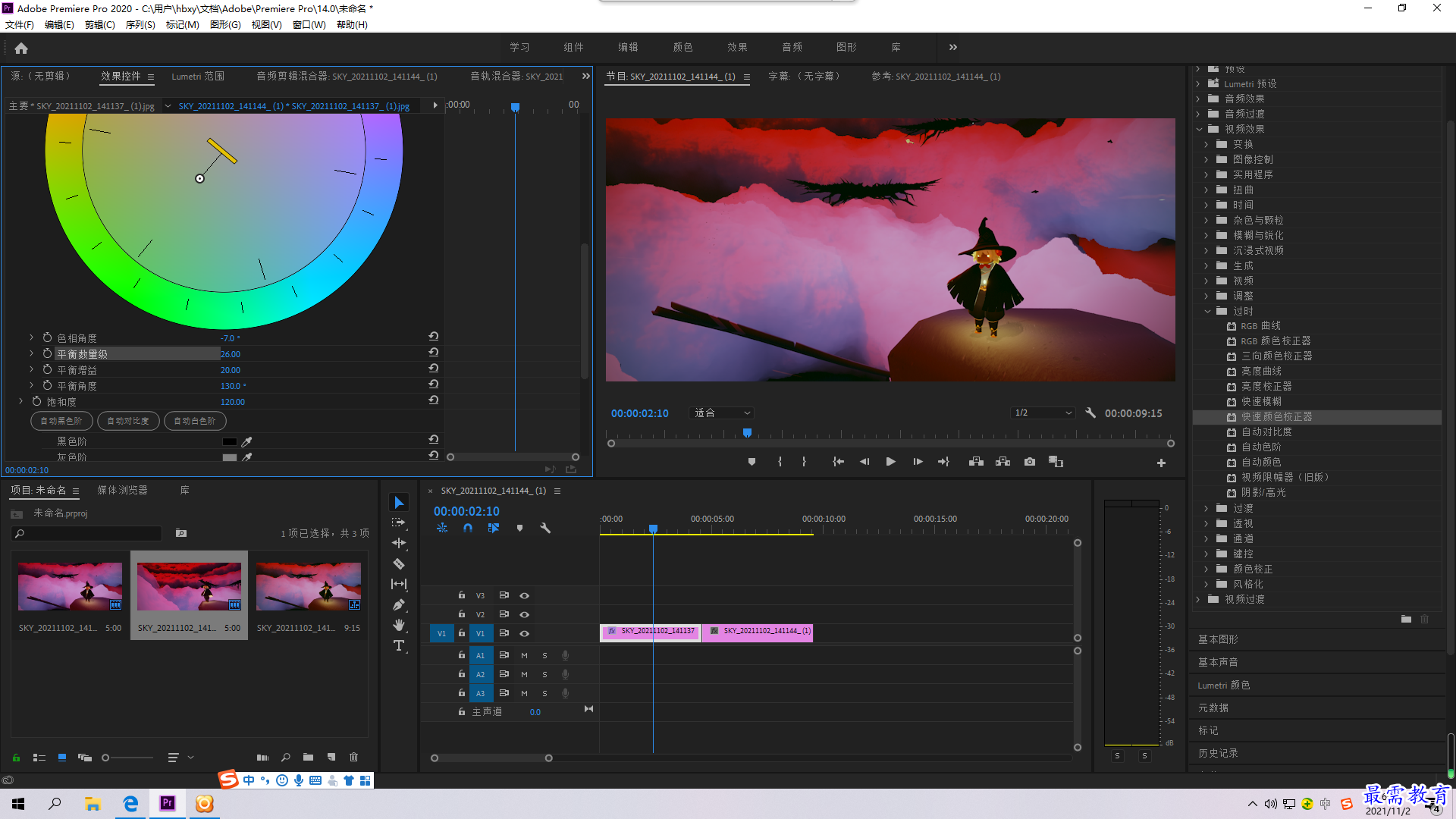1456x819 pixels.
Task: Select the Pen tool
Action: pyautogui.click(x=399, y=604)
